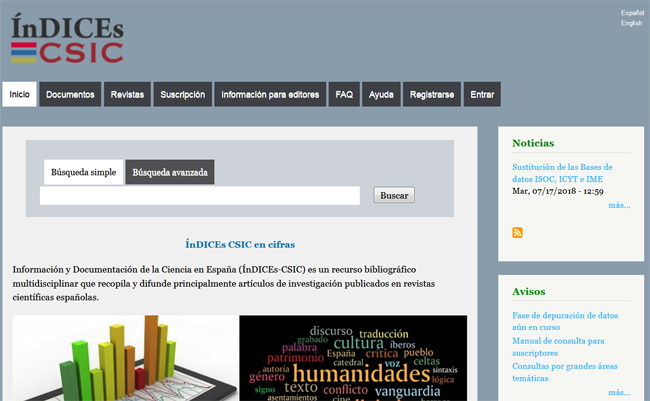Open the Ayuda menu item
Screen dimensions: 650x401
coord(381,95)
